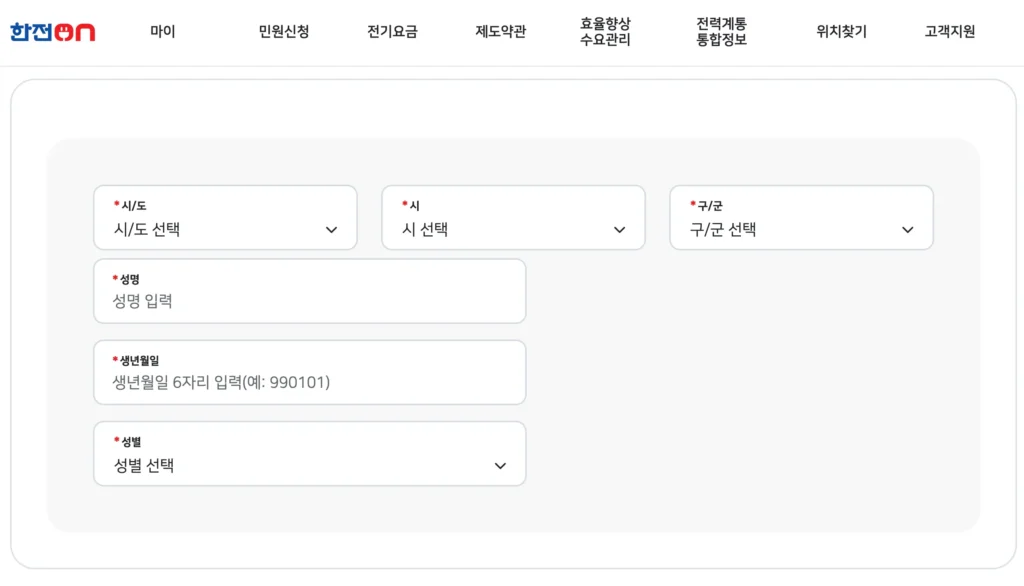Navigate to the 전기요금 section

[390, 31]
